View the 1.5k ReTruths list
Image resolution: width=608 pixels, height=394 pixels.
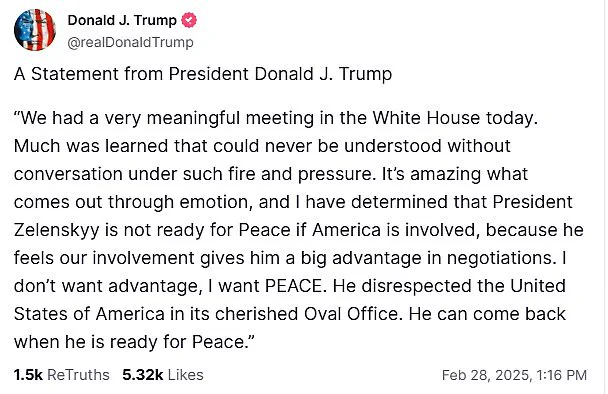click(x=62, y=375)
